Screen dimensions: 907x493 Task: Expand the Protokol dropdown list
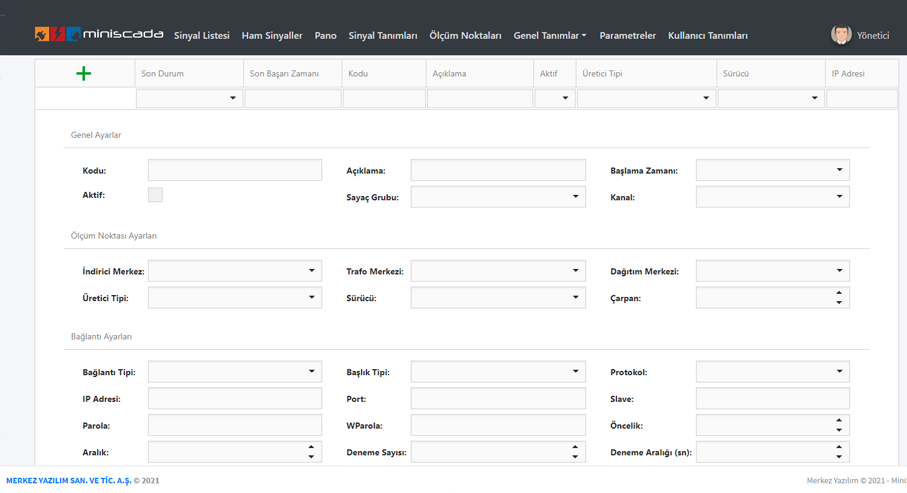(x=839, y=372)
